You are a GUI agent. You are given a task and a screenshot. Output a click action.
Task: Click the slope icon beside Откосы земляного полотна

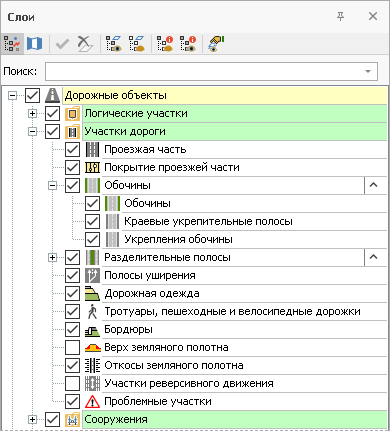(x=92, y=365)
